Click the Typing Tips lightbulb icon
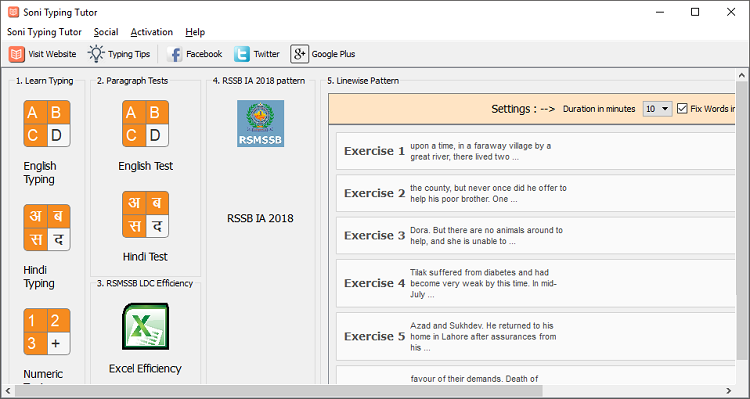 coord(96,54)
